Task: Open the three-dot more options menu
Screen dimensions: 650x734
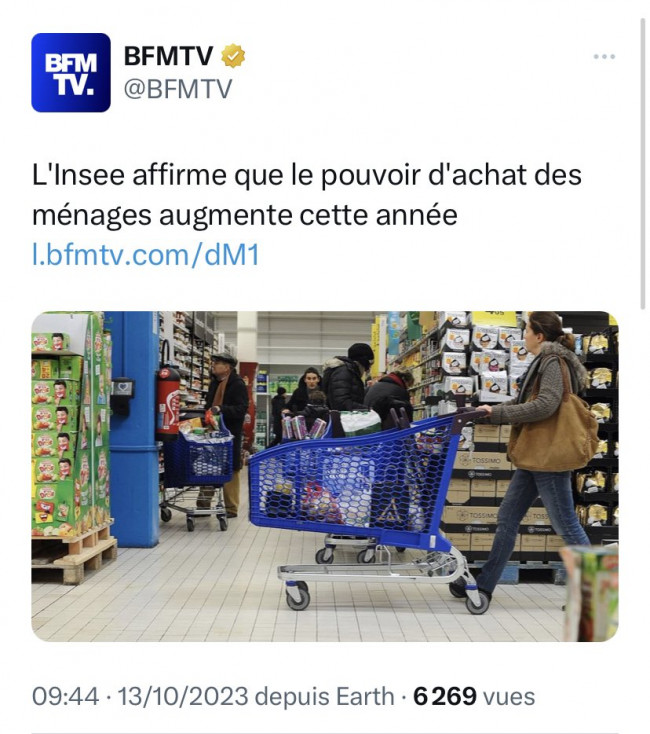Action: (604, 57)
